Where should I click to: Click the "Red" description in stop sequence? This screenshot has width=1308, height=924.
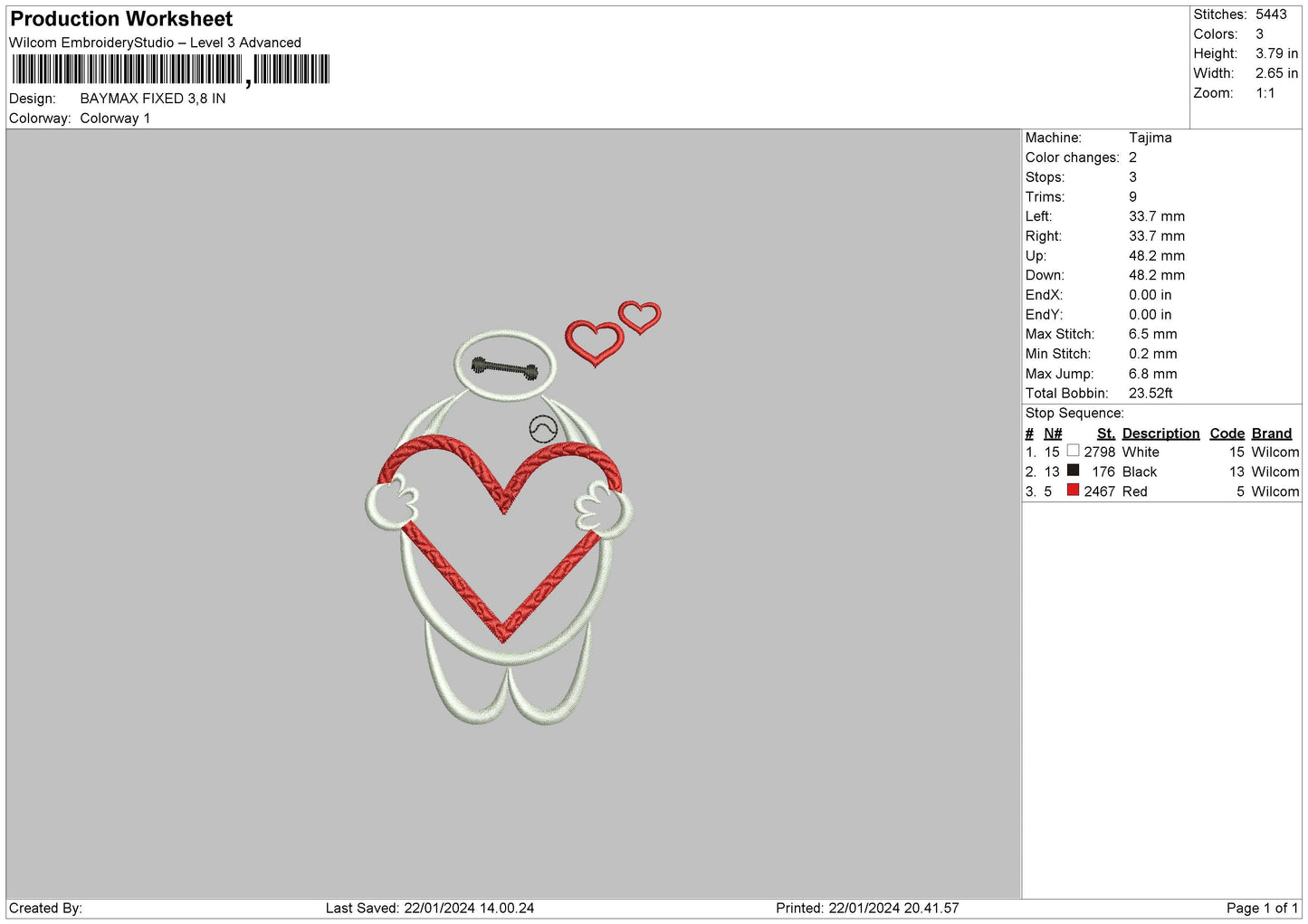1135,492
